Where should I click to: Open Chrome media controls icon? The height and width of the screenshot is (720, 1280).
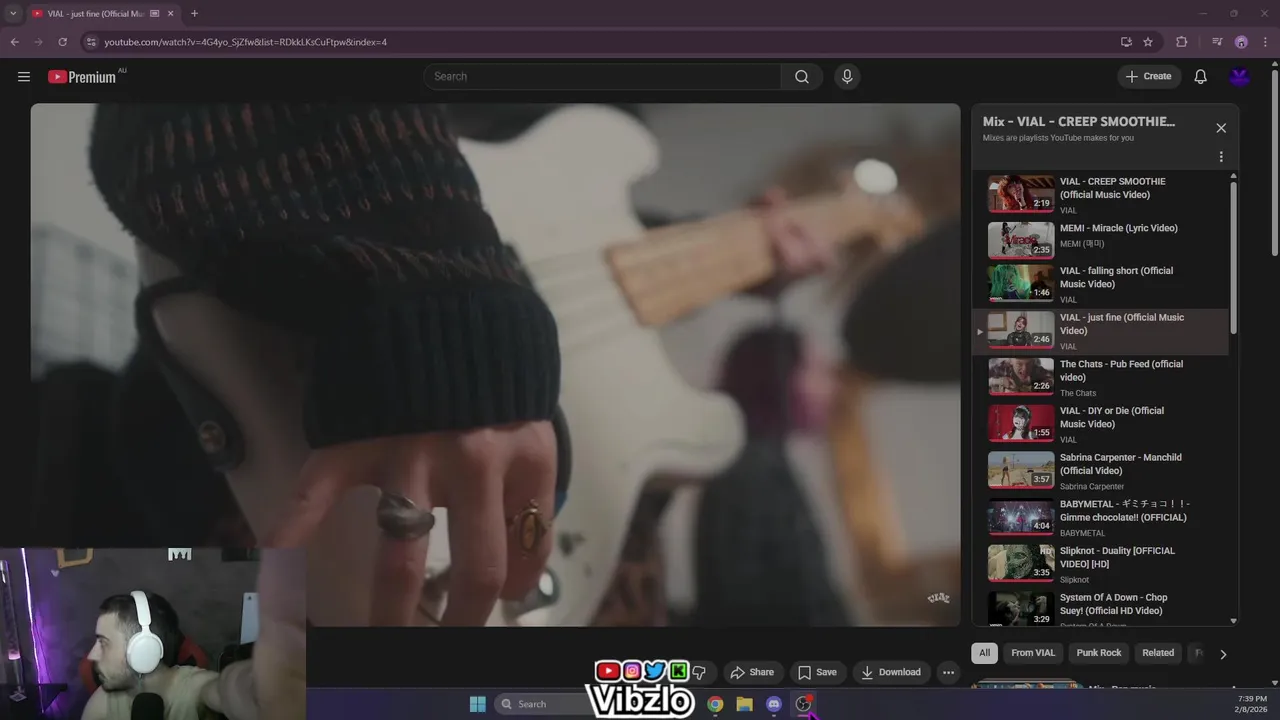tap(1217, 42)
